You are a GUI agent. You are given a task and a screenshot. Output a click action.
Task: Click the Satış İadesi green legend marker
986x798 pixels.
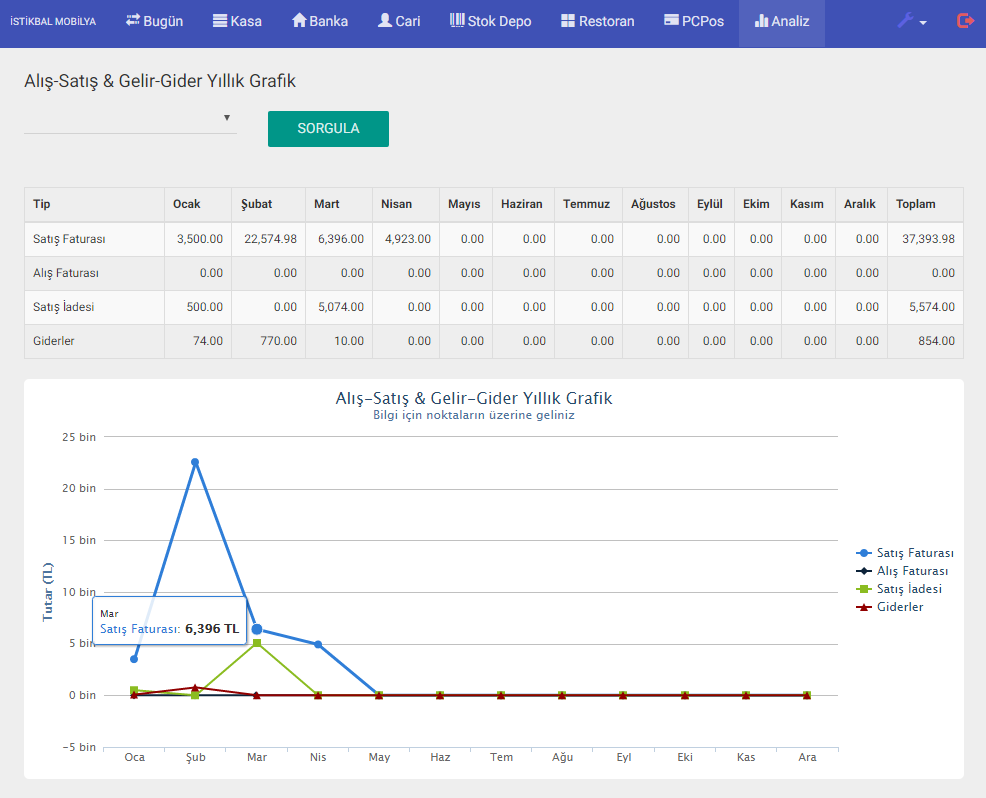pyautogui.click(x=865, y=589)
